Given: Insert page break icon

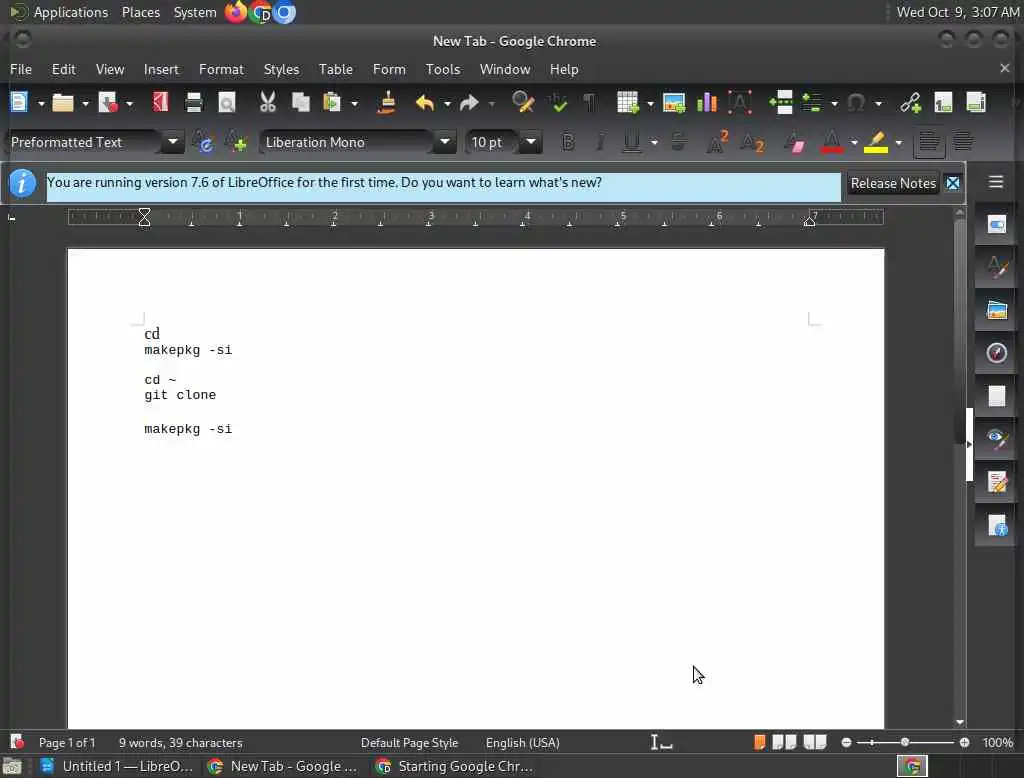Looking at the screenshot, I should pyautogui.click(x=780, y=103).
